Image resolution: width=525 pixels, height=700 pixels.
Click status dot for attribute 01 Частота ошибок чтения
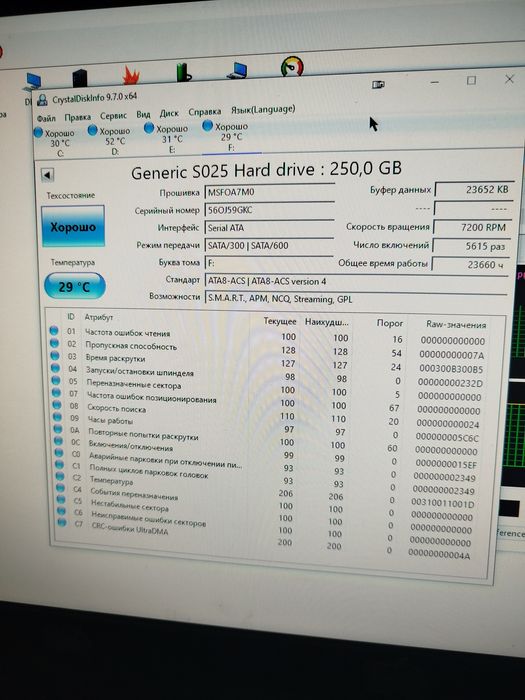point(54,330)
